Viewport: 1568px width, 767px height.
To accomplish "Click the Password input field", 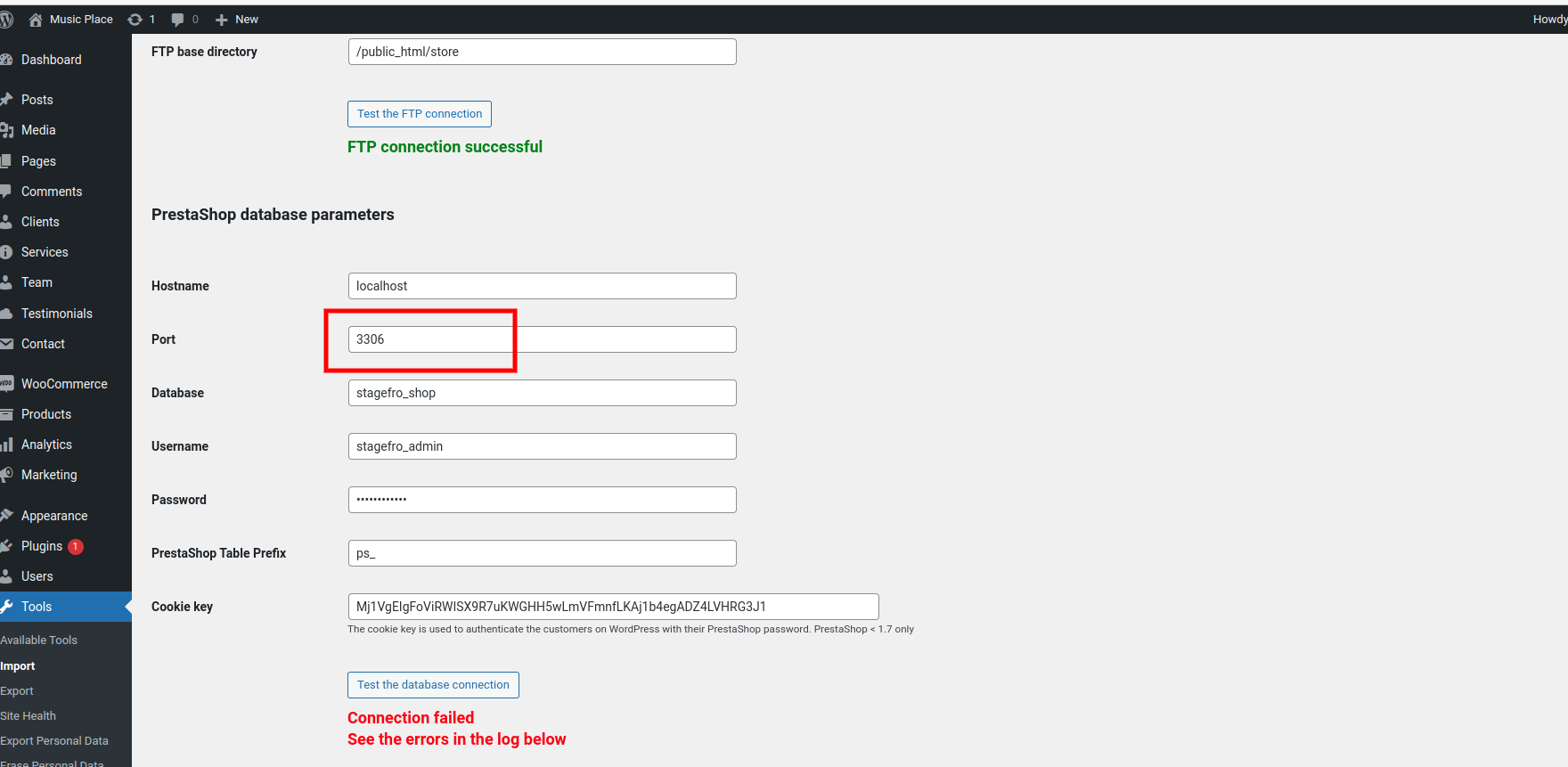I will click(543, 500).
